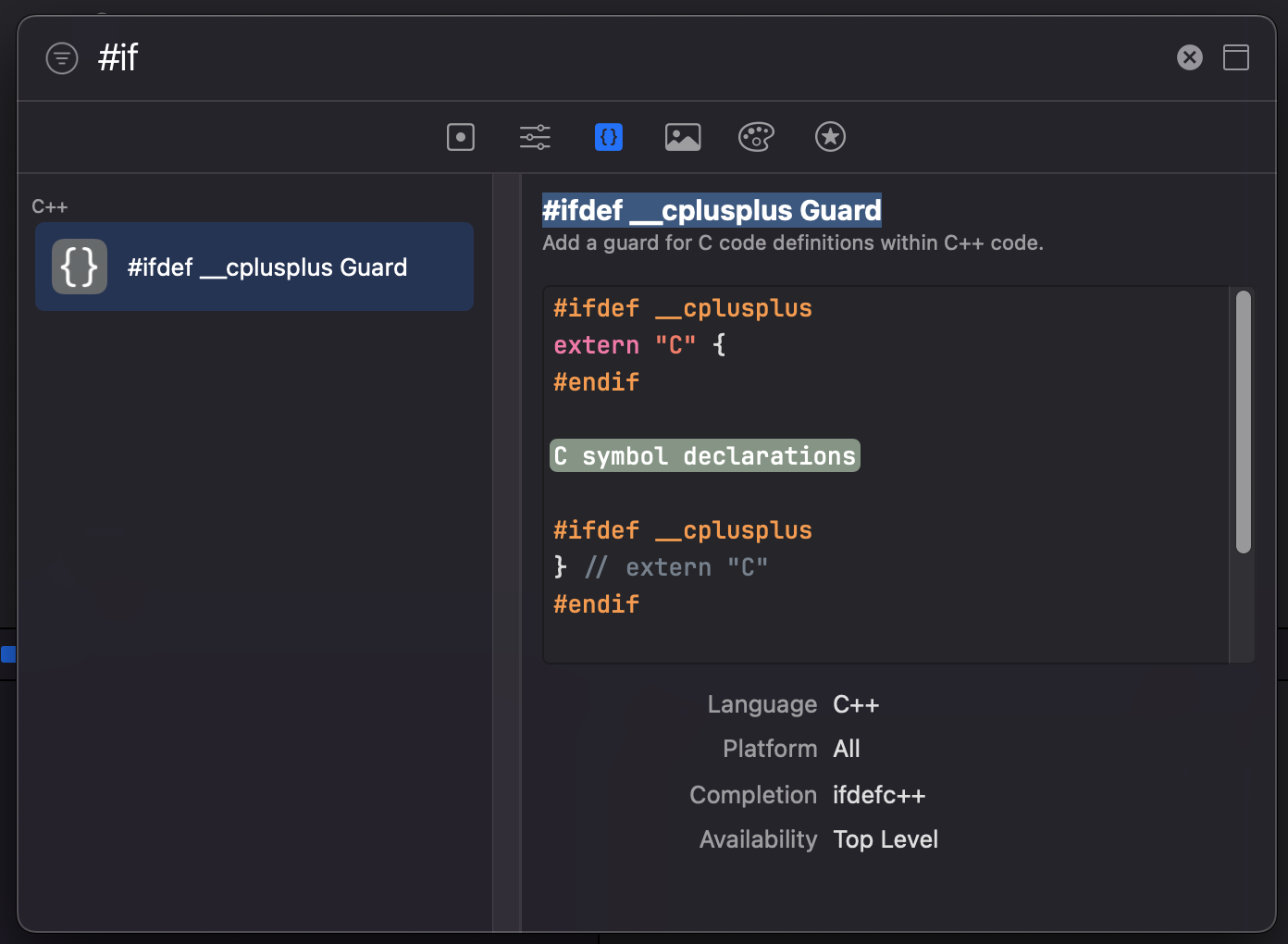This screenshot has width=1288, height=944.
Task: Click the #ifdef __cplusplus Guard title
Action: [x=712, y=210]
